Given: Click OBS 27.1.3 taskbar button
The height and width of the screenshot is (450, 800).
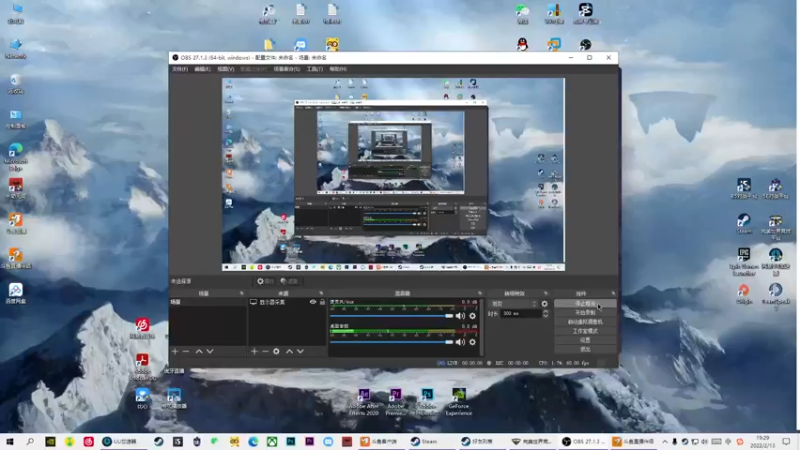Looking at the screenshot, I should pyautogui.click(x=584, y=441).
